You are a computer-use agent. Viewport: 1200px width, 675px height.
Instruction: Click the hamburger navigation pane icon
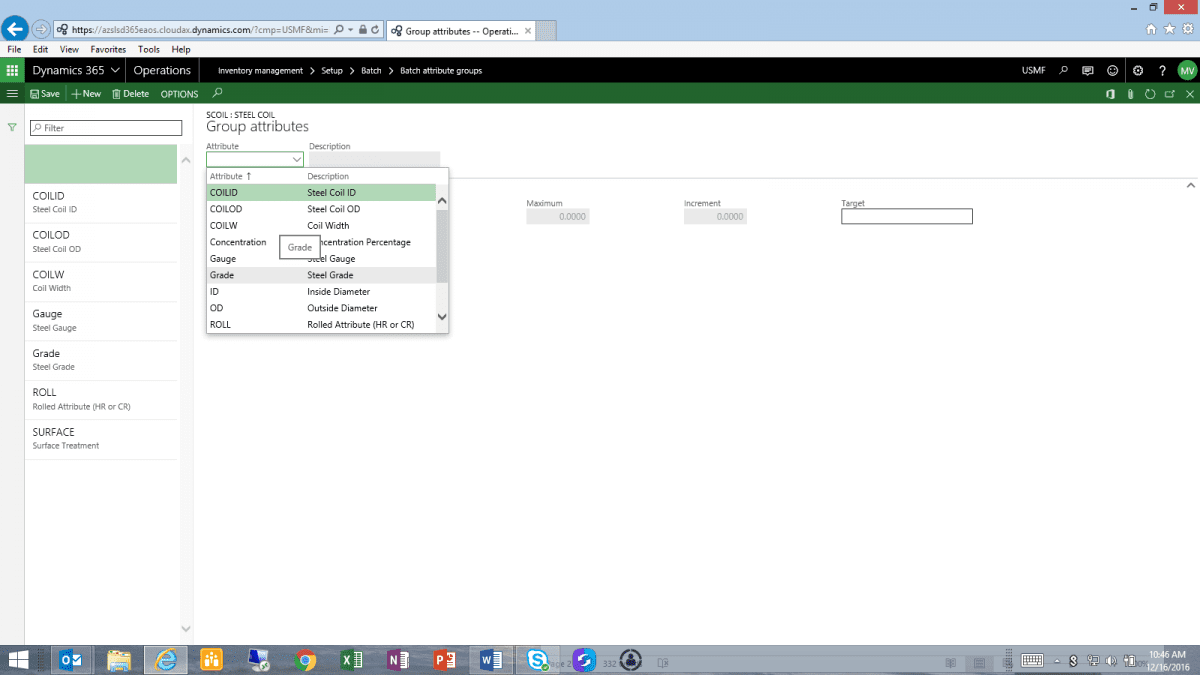[12, 94]
